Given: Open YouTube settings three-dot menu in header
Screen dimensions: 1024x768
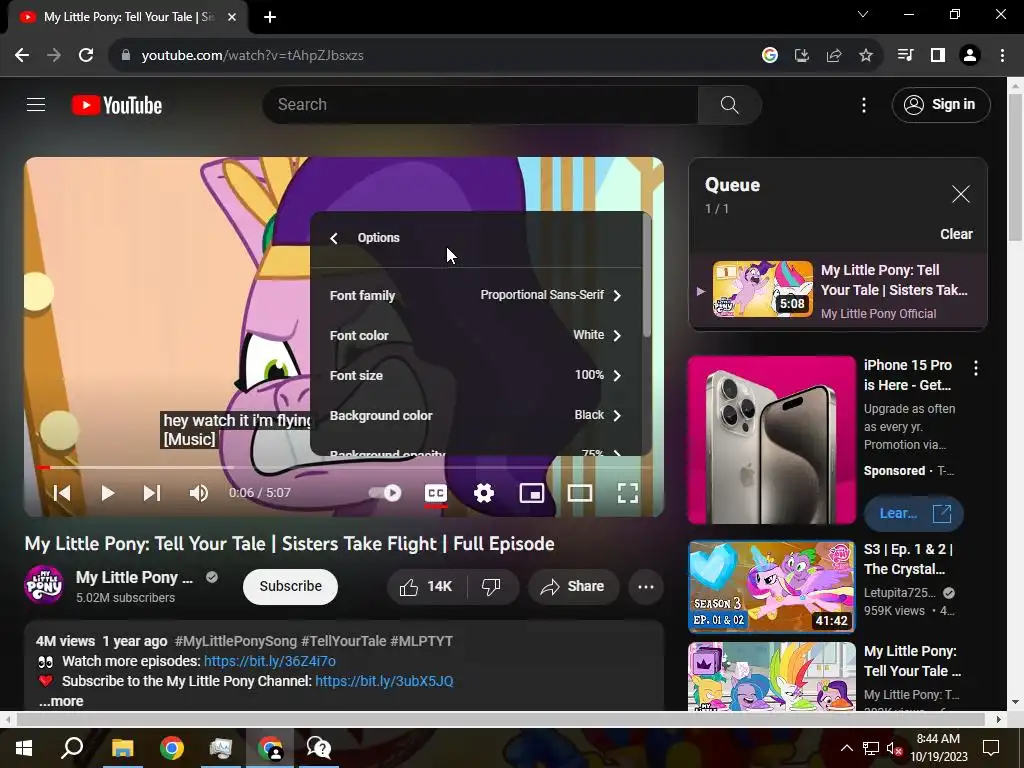Looking at the screenshot, I should point(864,105).
